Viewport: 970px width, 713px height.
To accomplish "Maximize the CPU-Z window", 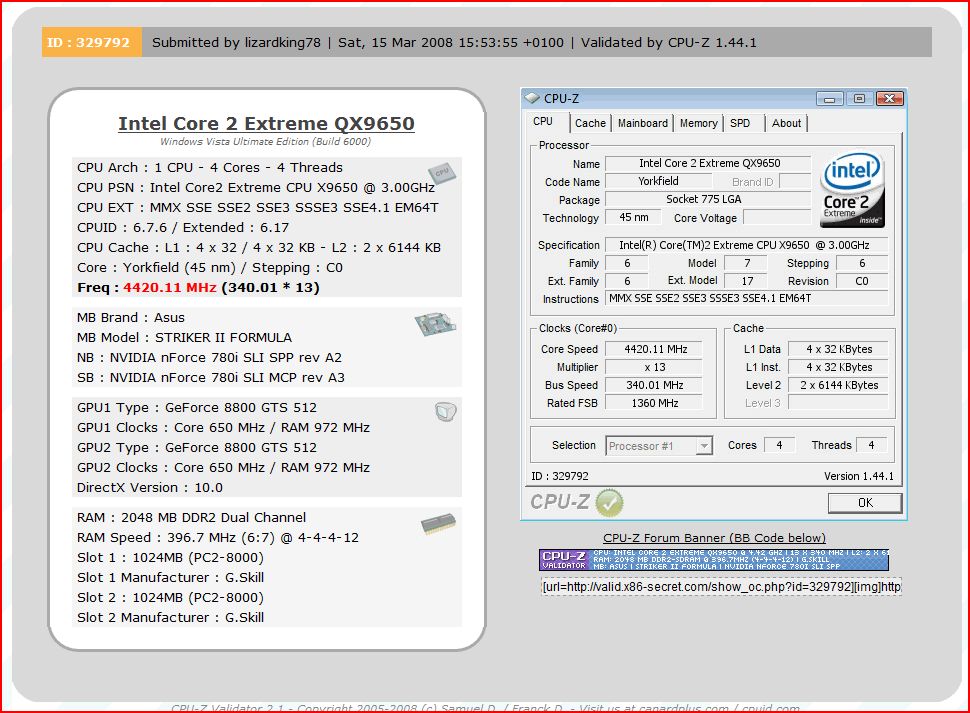I will click(859, 98).
